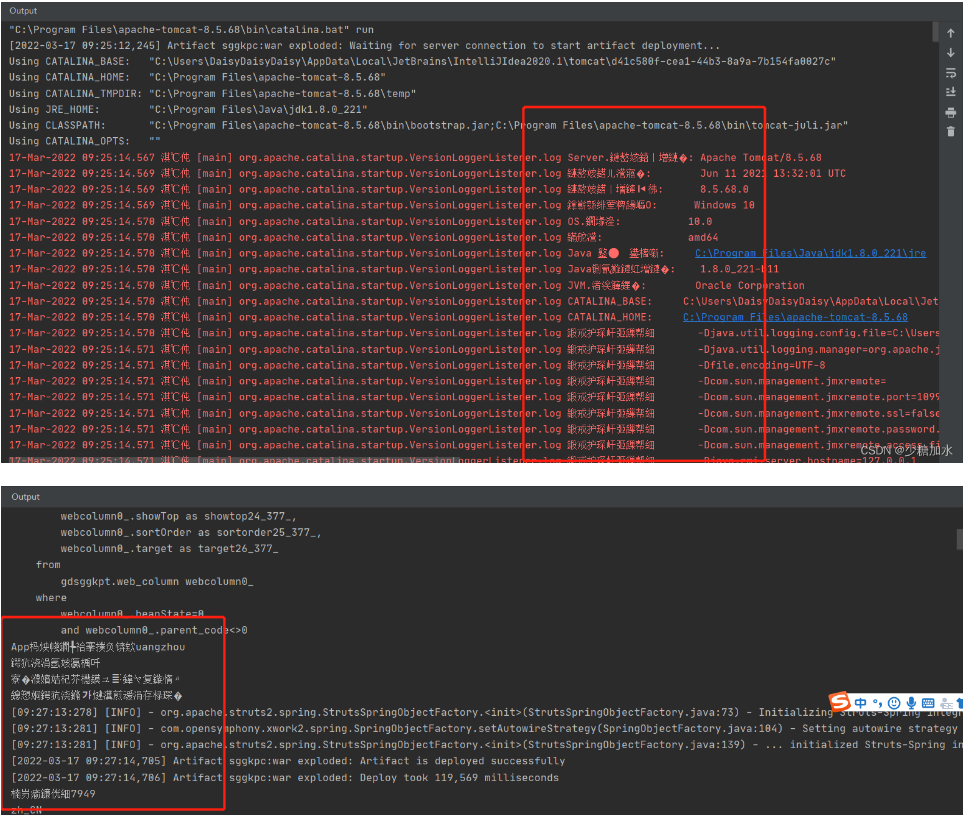Click 'Apache Tomcat/8.5.68' server version text
The image size is (964, 828).
coord(761,157)
